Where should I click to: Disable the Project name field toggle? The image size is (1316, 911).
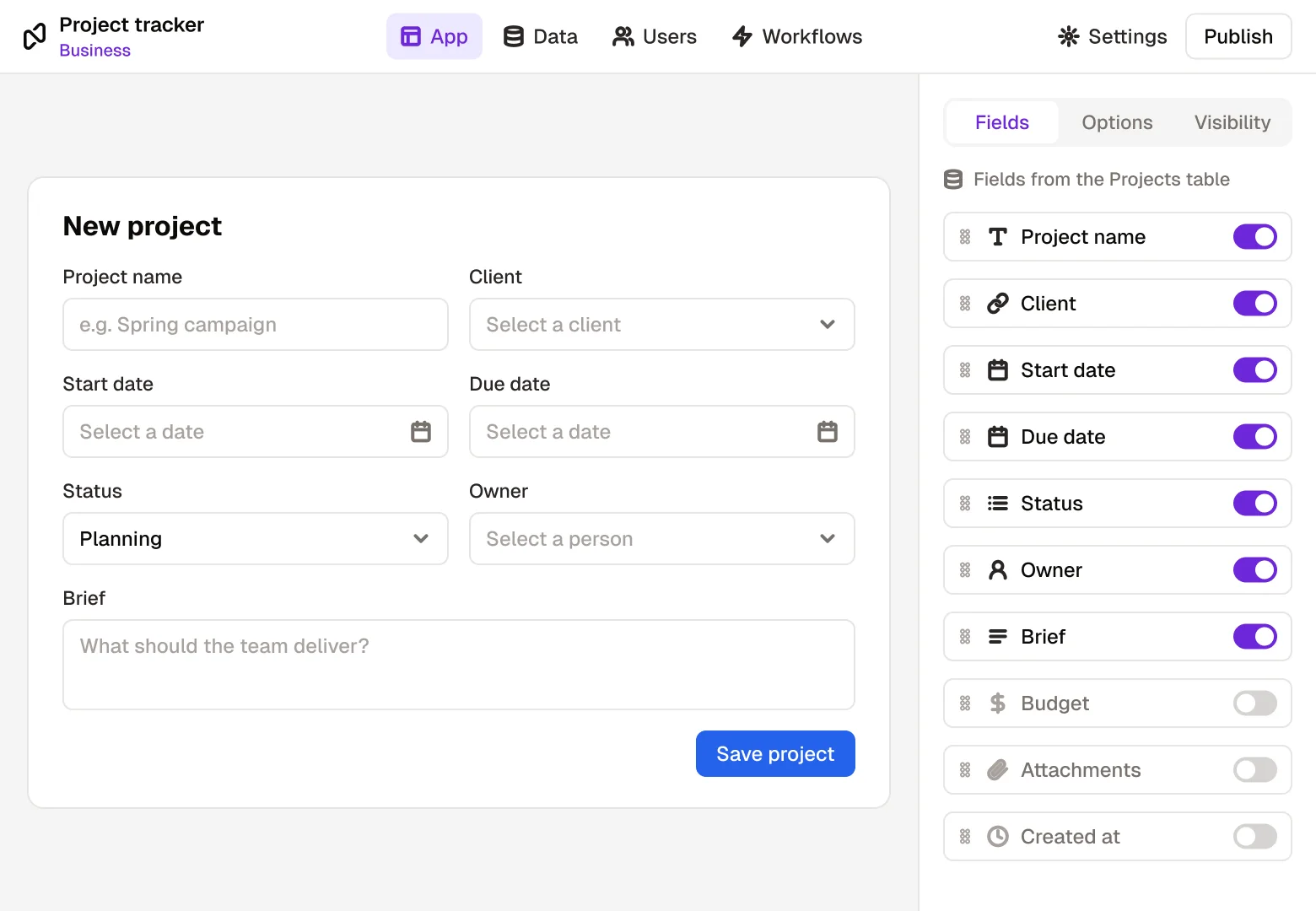1255,237
